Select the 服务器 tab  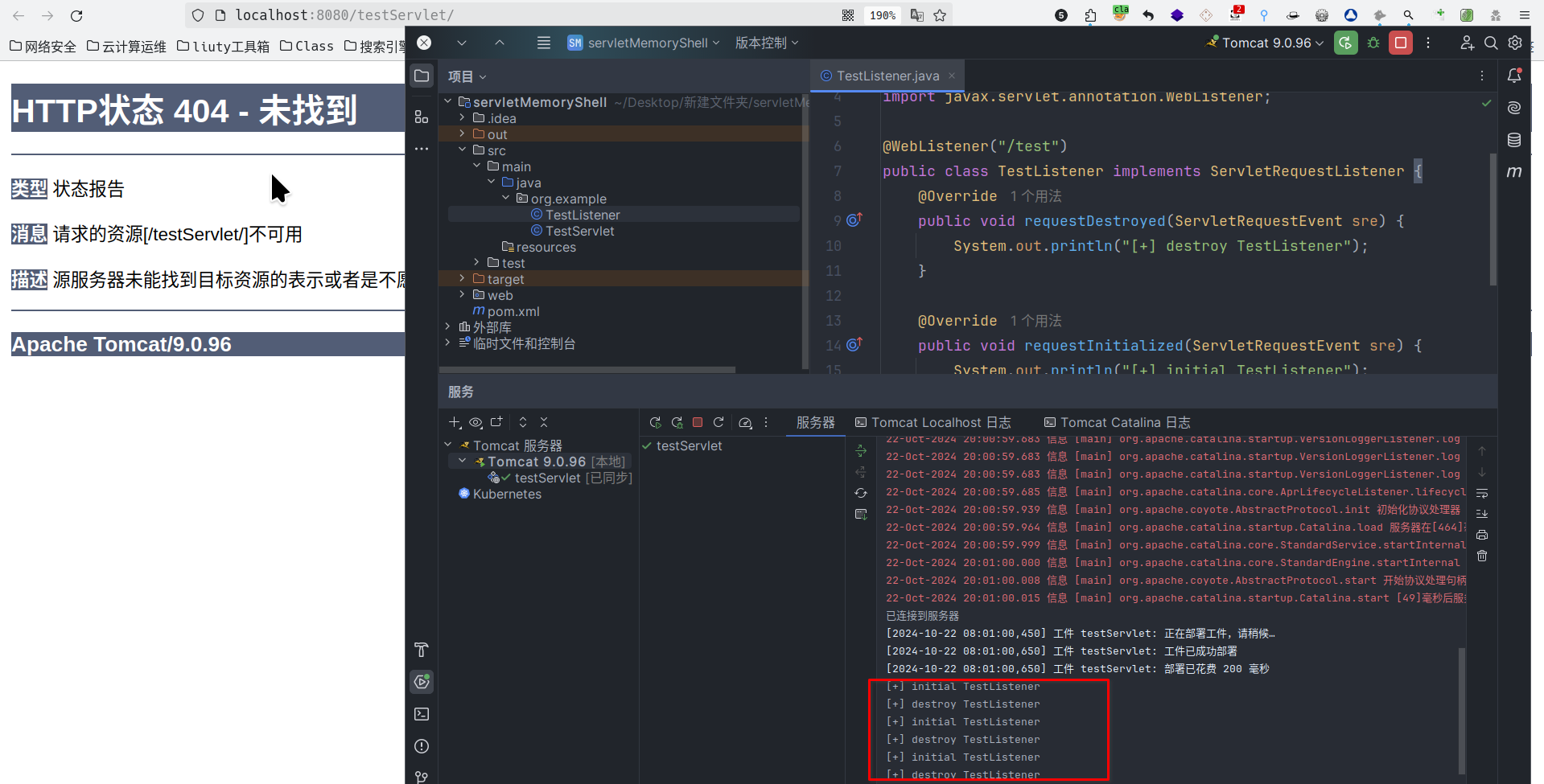click(x=815, y=422)
